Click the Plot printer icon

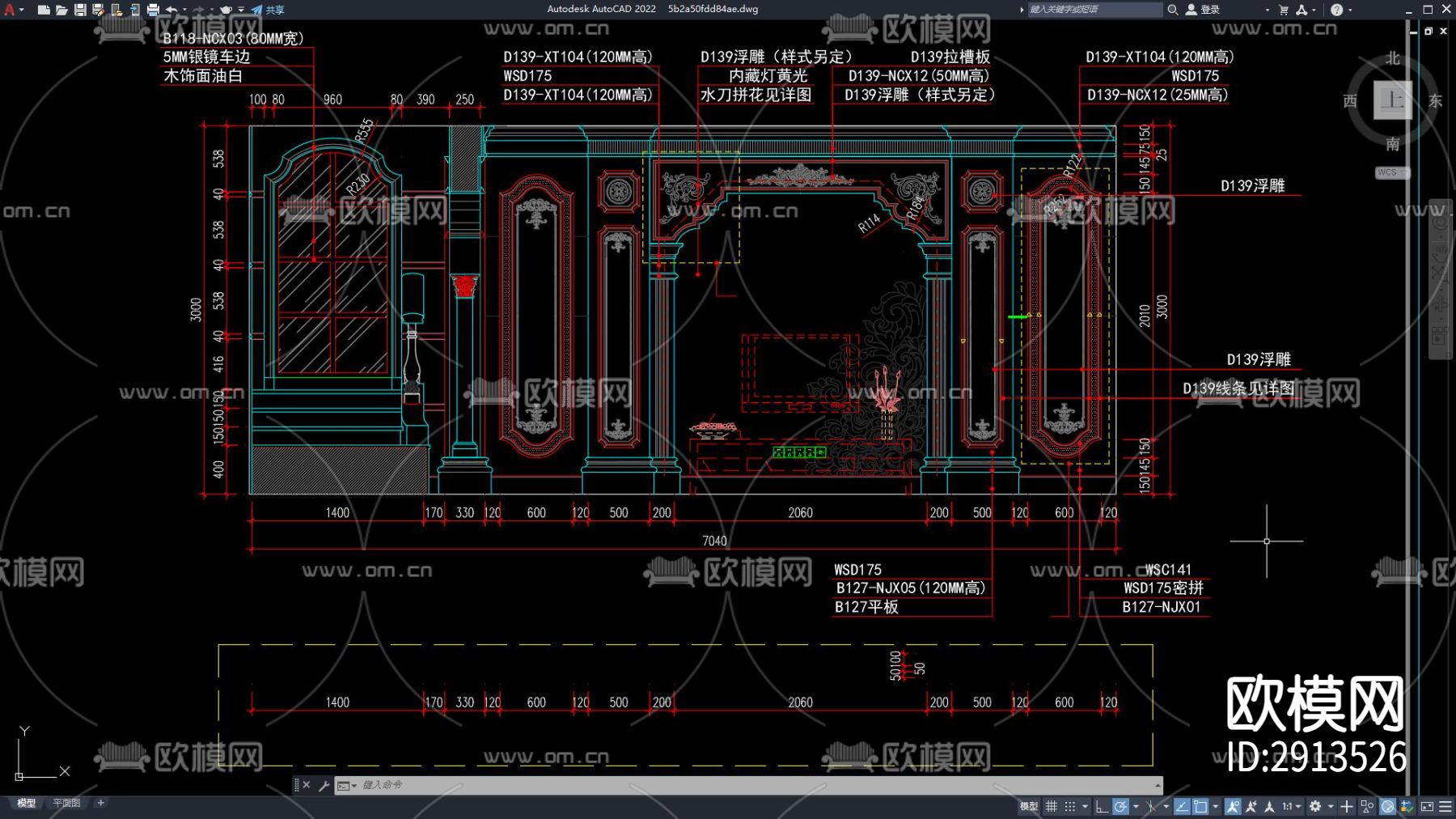click(153, 10)
